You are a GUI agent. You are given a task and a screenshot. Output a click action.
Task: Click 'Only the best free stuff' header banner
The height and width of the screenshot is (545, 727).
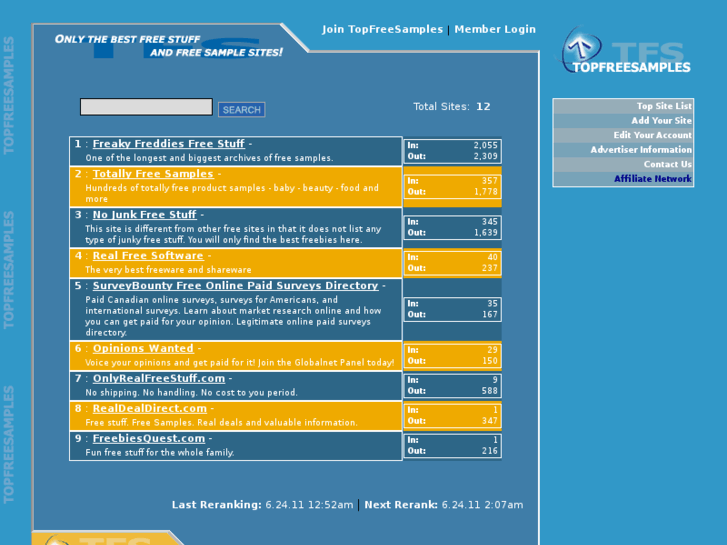click(x=168, y=46)
